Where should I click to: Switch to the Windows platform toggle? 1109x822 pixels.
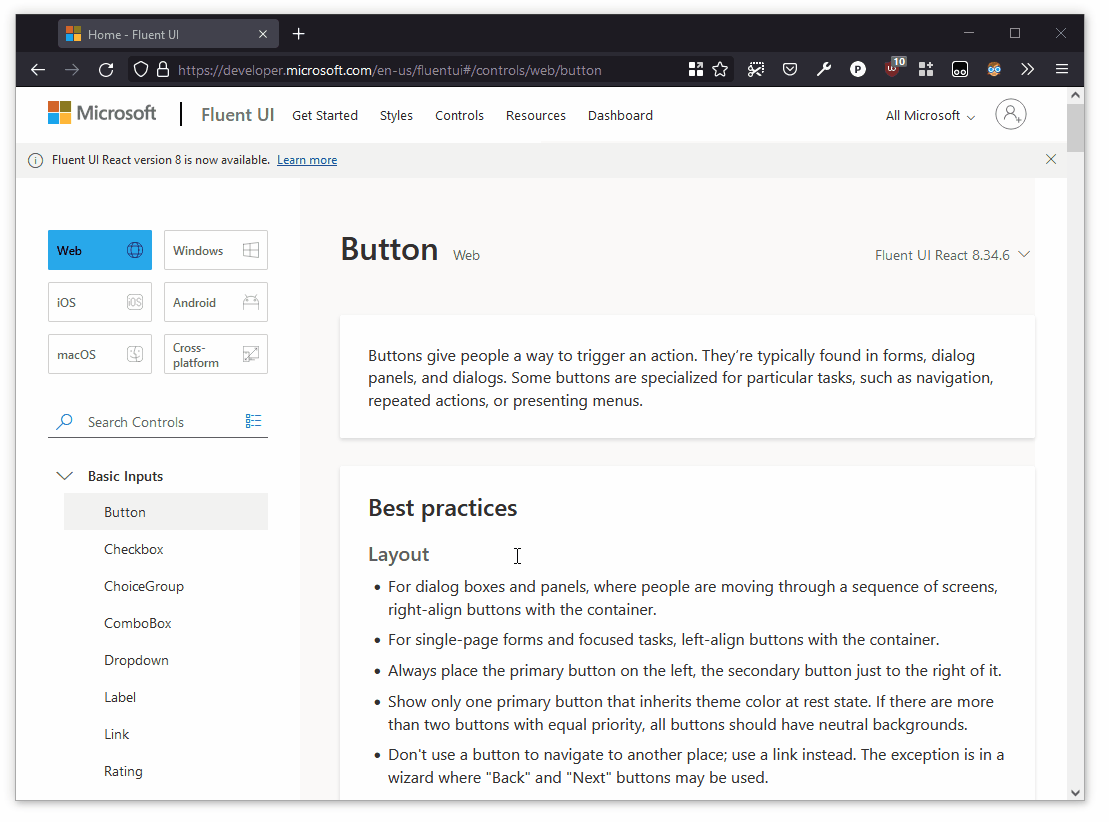click(x=218, y=252)
